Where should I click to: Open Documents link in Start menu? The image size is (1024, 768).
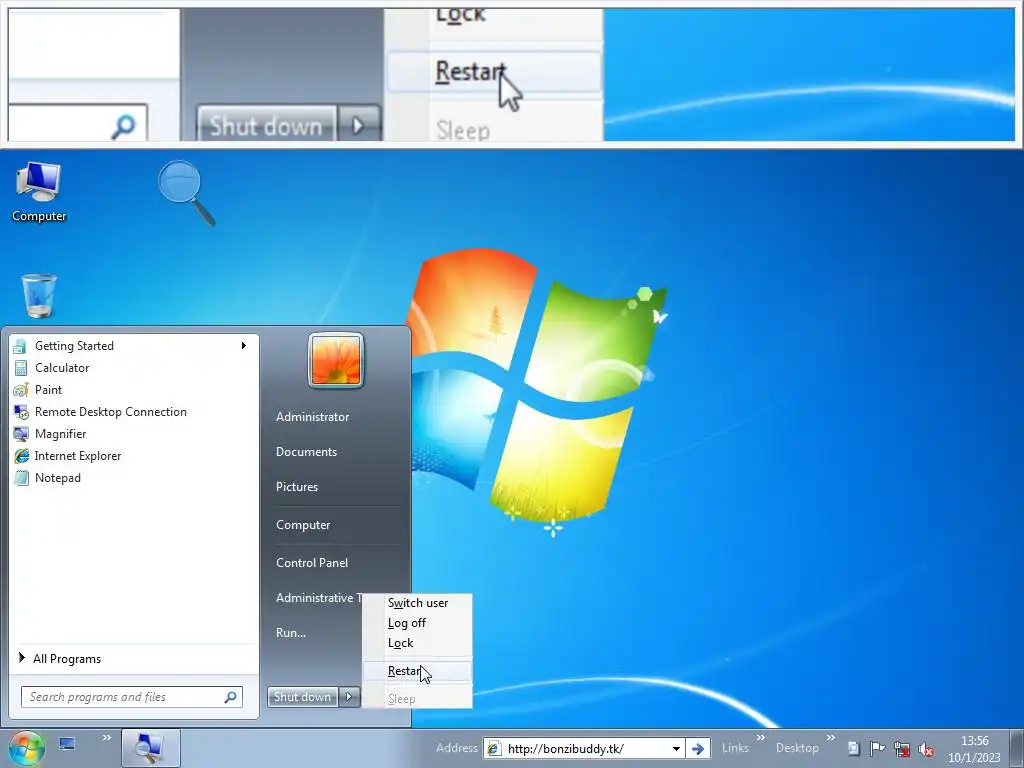(306, 452)
